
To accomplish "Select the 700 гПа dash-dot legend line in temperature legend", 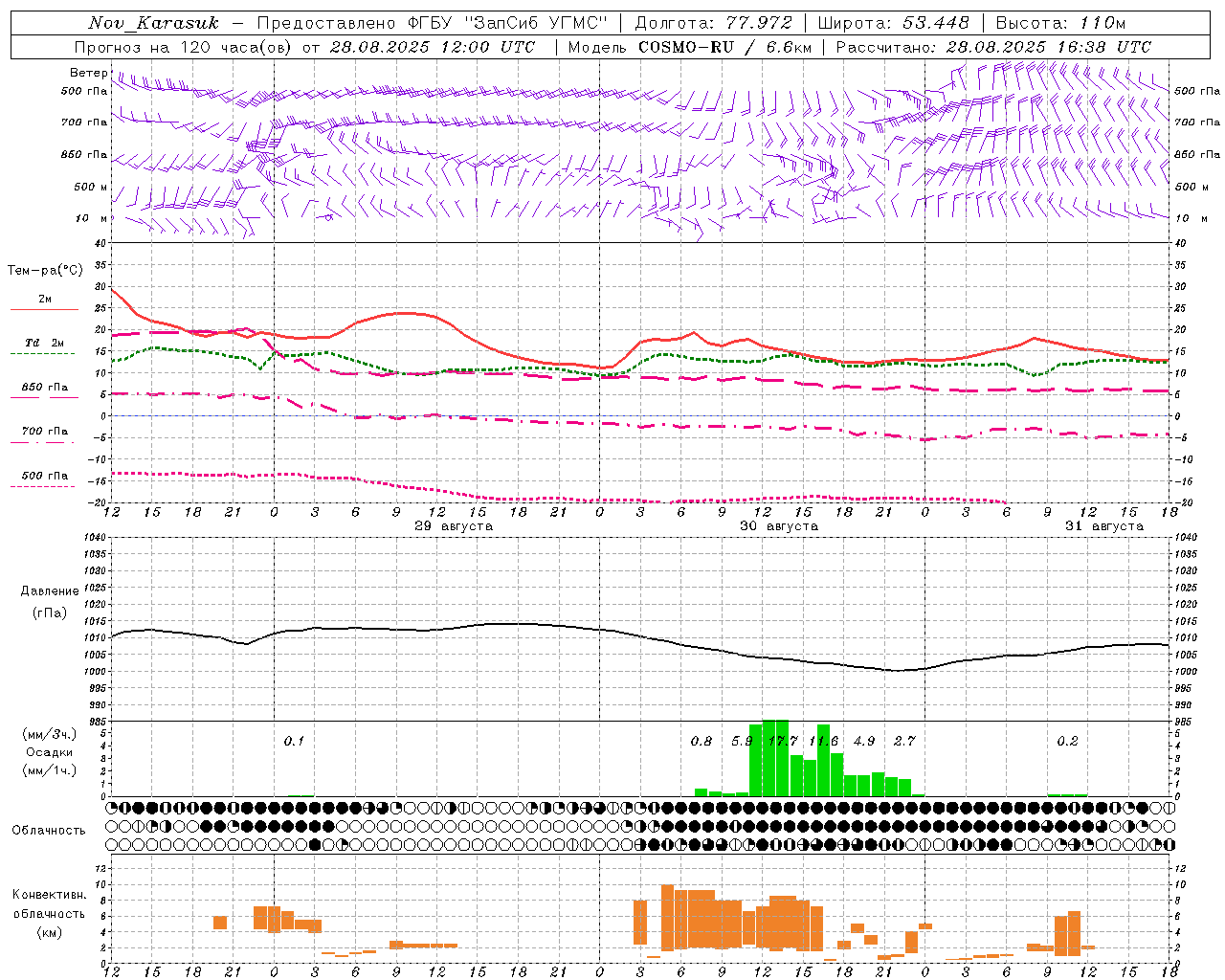I will pyautogui.click(x=42, y=443).
